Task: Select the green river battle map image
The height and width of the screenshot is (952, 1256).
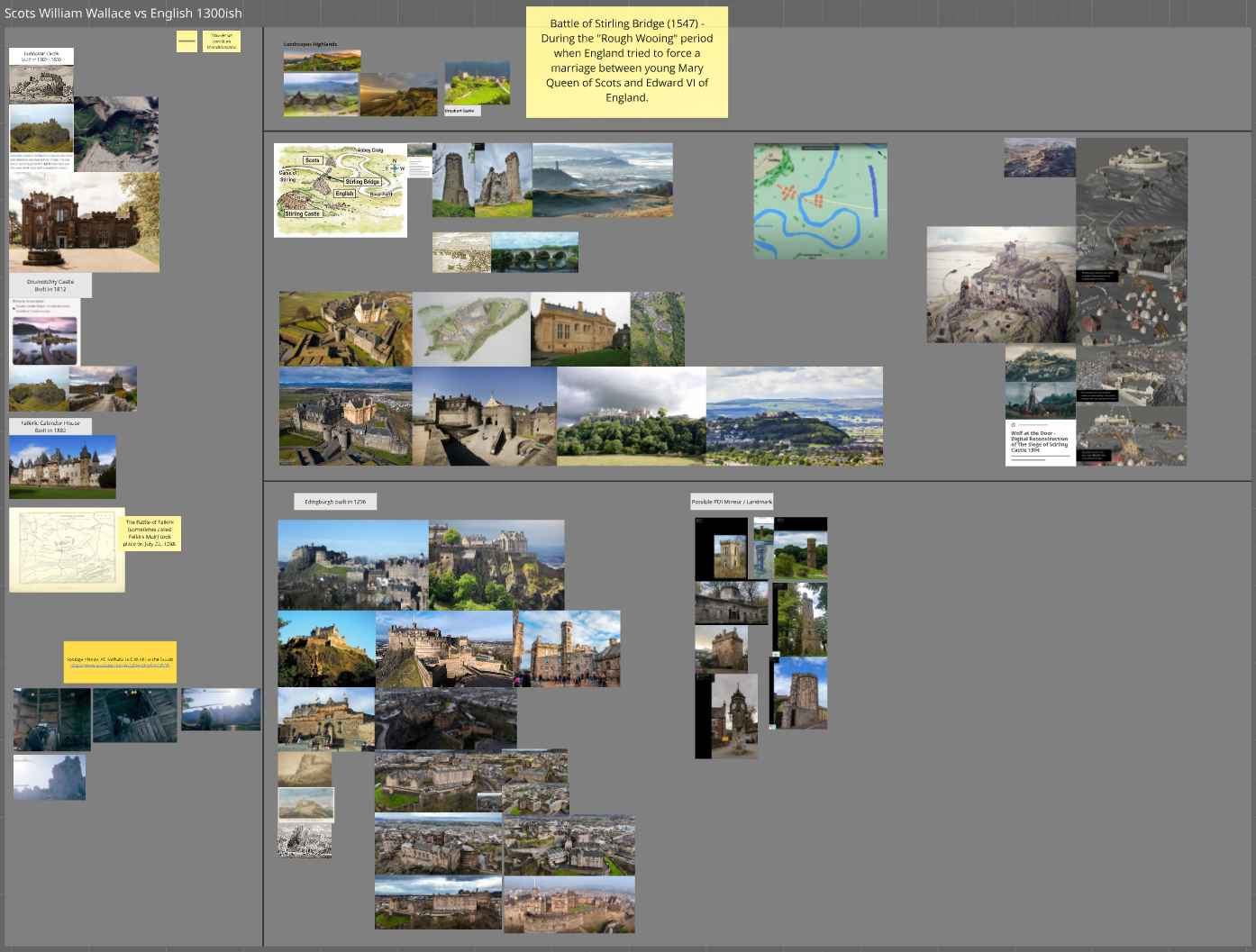Action: point(820,201)
